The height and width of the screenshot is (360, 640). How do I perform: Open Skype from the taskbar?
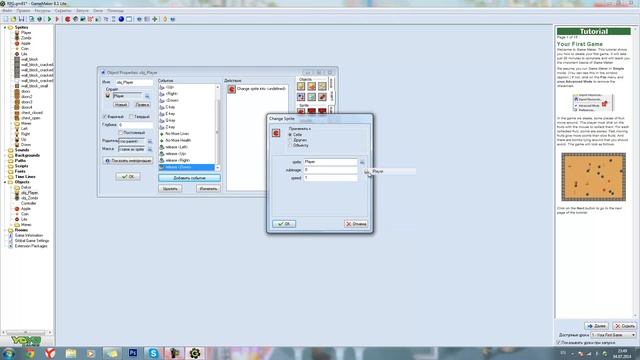pyautogui.click(x=153, y=353)
